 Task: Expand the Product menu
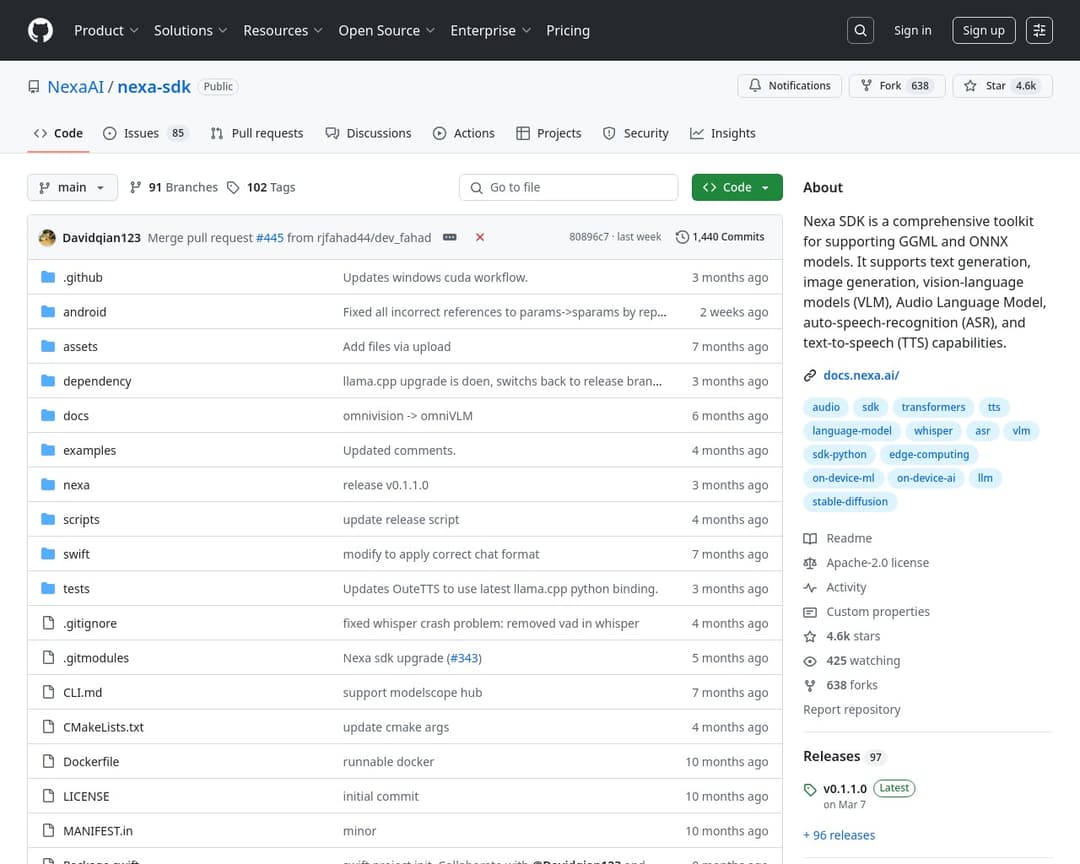point(106,30)
